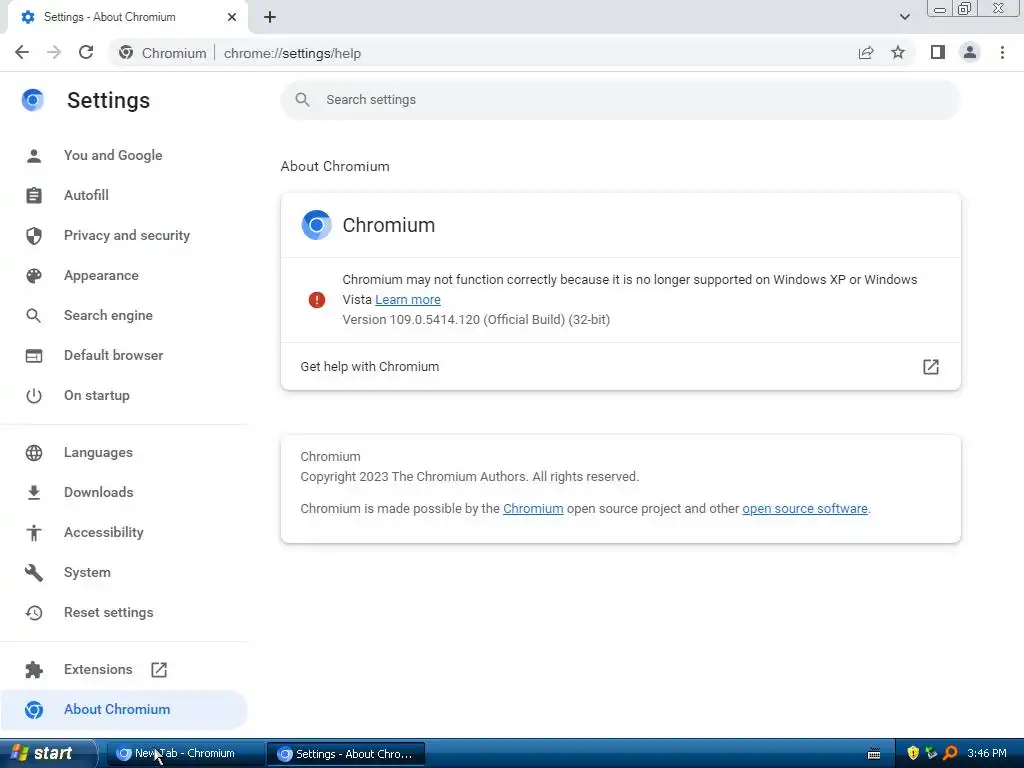Click the Windows start button
Viewport: 1024px width, 768px height.
click(48, 753)
